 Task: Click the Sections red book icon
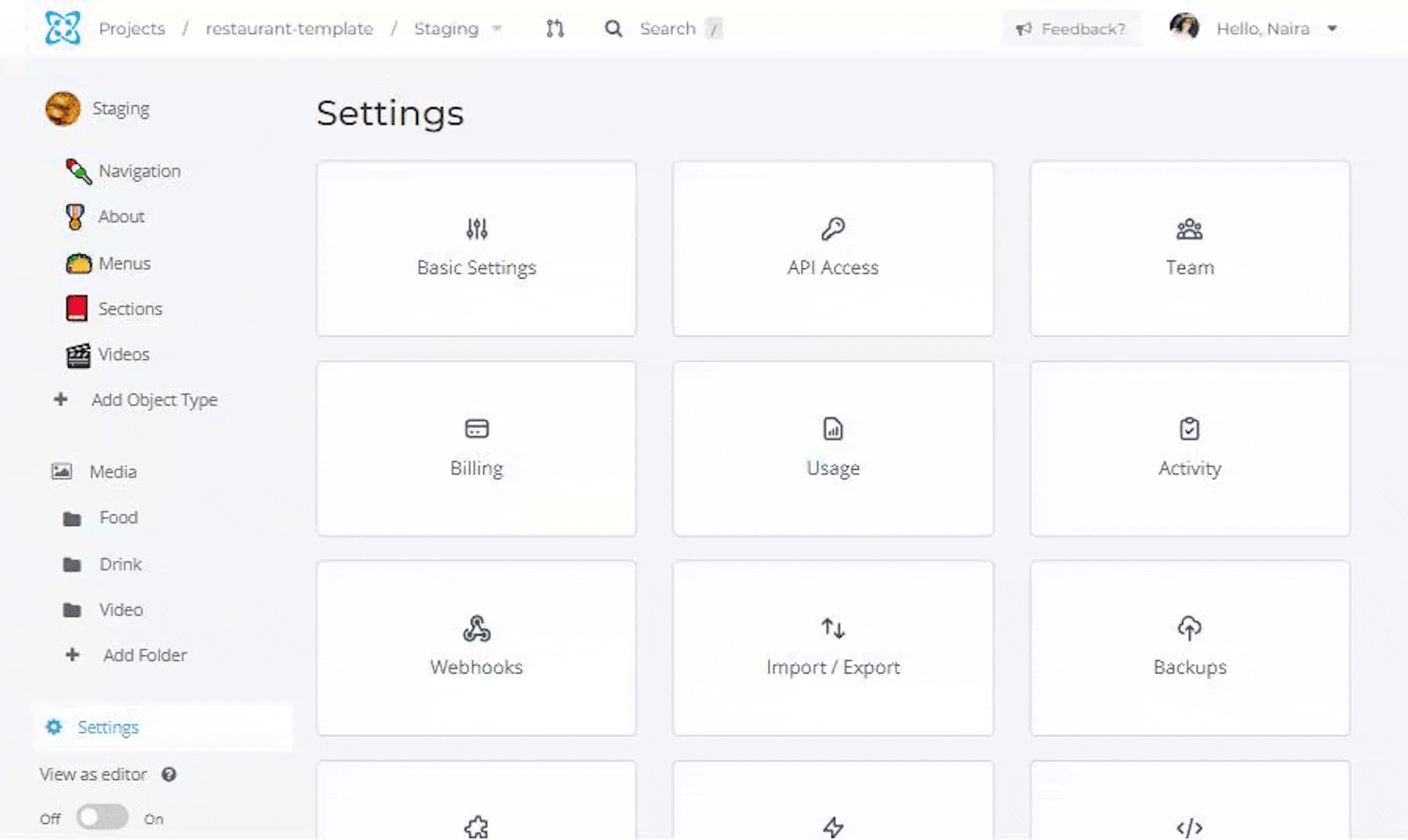(x=77, y=309)
